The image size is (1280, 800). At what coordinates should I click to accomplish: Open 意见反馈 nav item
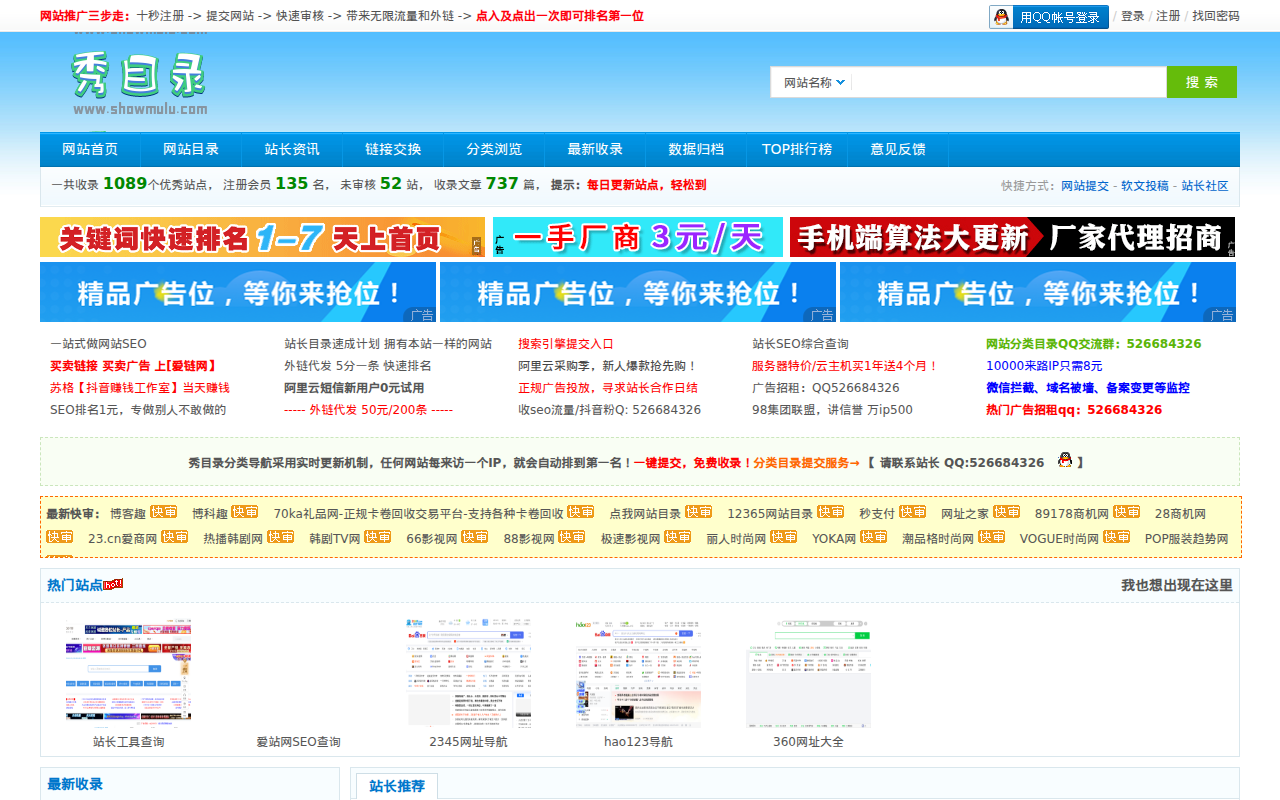pyautogui.click(x=898, y=150)
